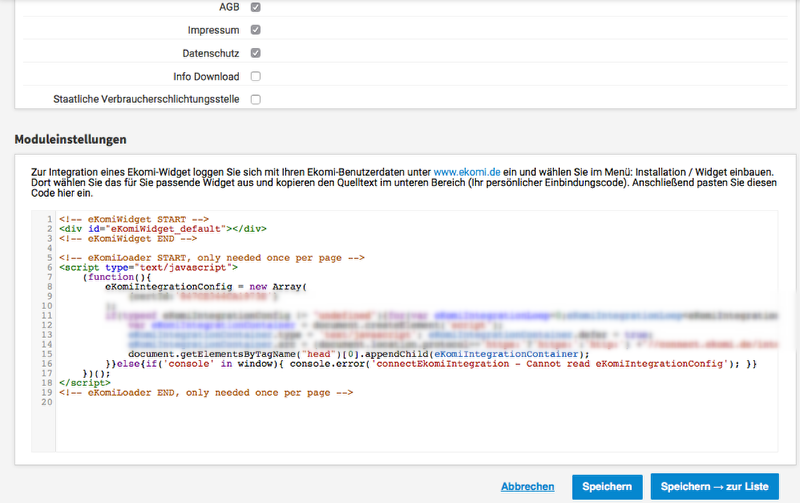Image resolution: width=800 pixels, height=503 pixels.
Task: Disable the Datenschutz checkbox
Action: (x=255, y=53)
